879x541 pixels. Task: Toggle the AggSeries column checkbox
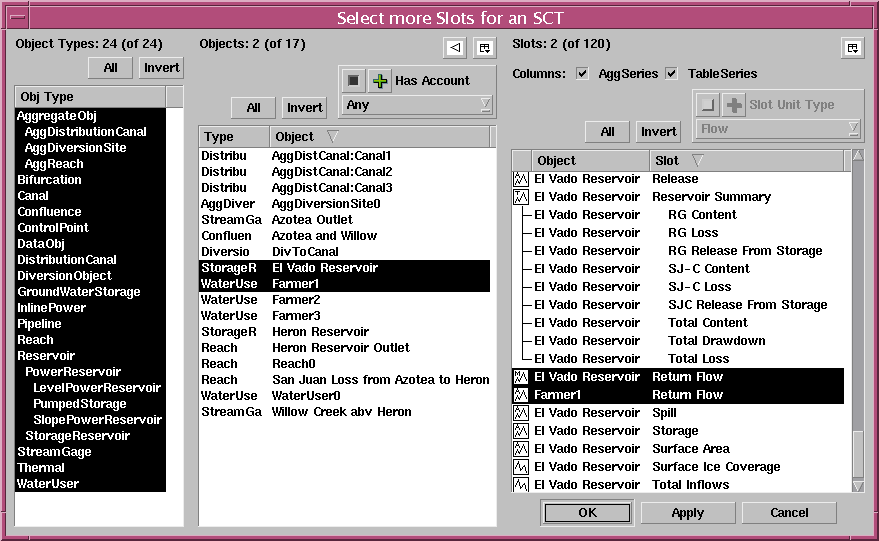click(x=582, y=73)
